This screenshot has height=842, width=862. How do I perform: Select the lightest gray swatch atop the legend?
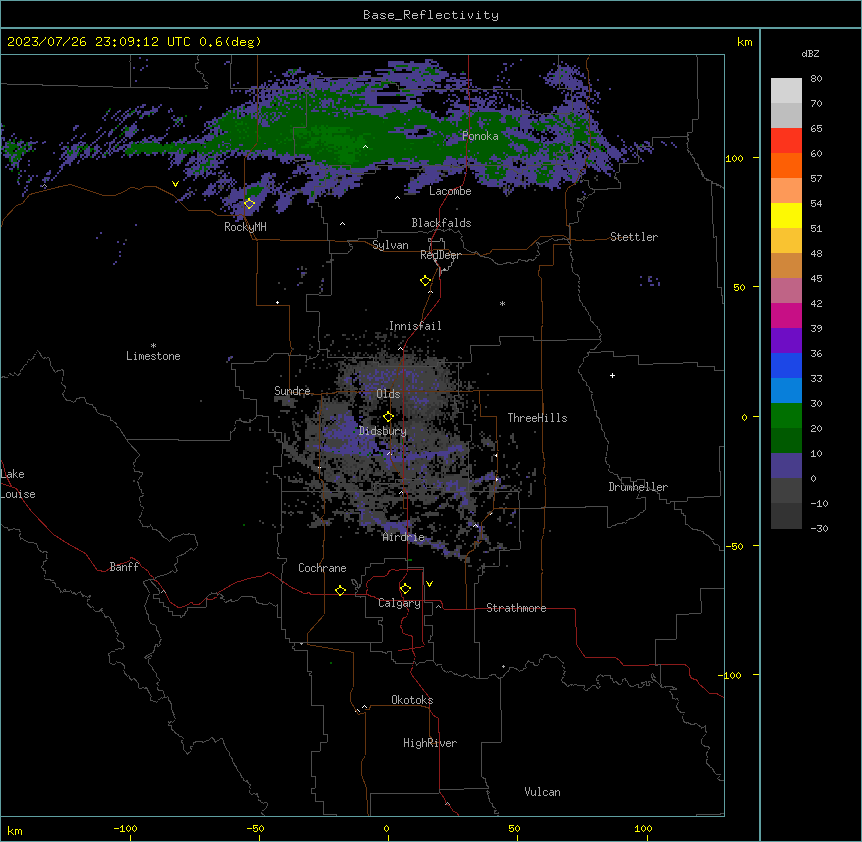(x=786, y=91)
